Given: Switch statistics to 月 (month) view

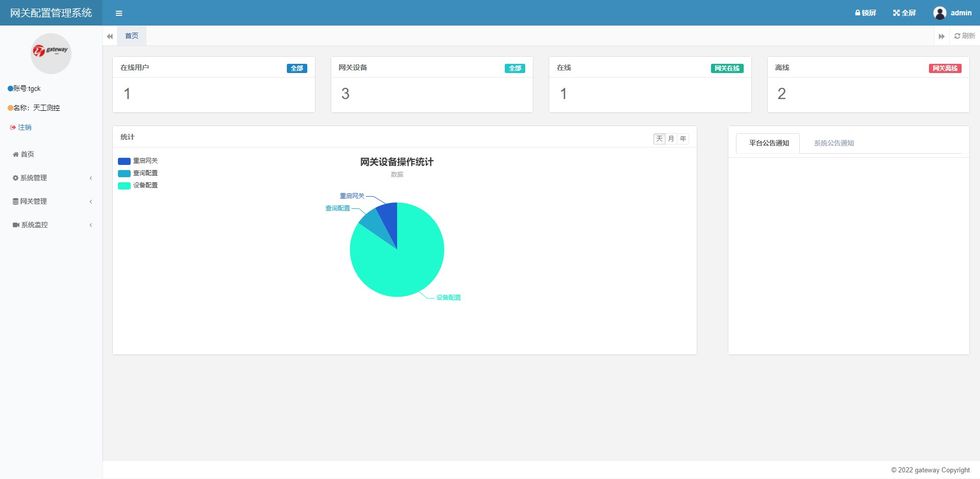Looking at the screenshot, I should point(671,138).
